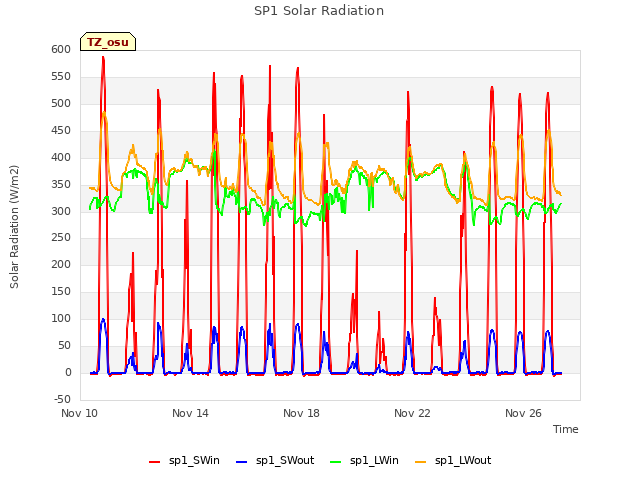Viewport: 640px width, 480px height.
Task: Click the green sp1_LWin legend color marker
Action: [x=336, y=462]
